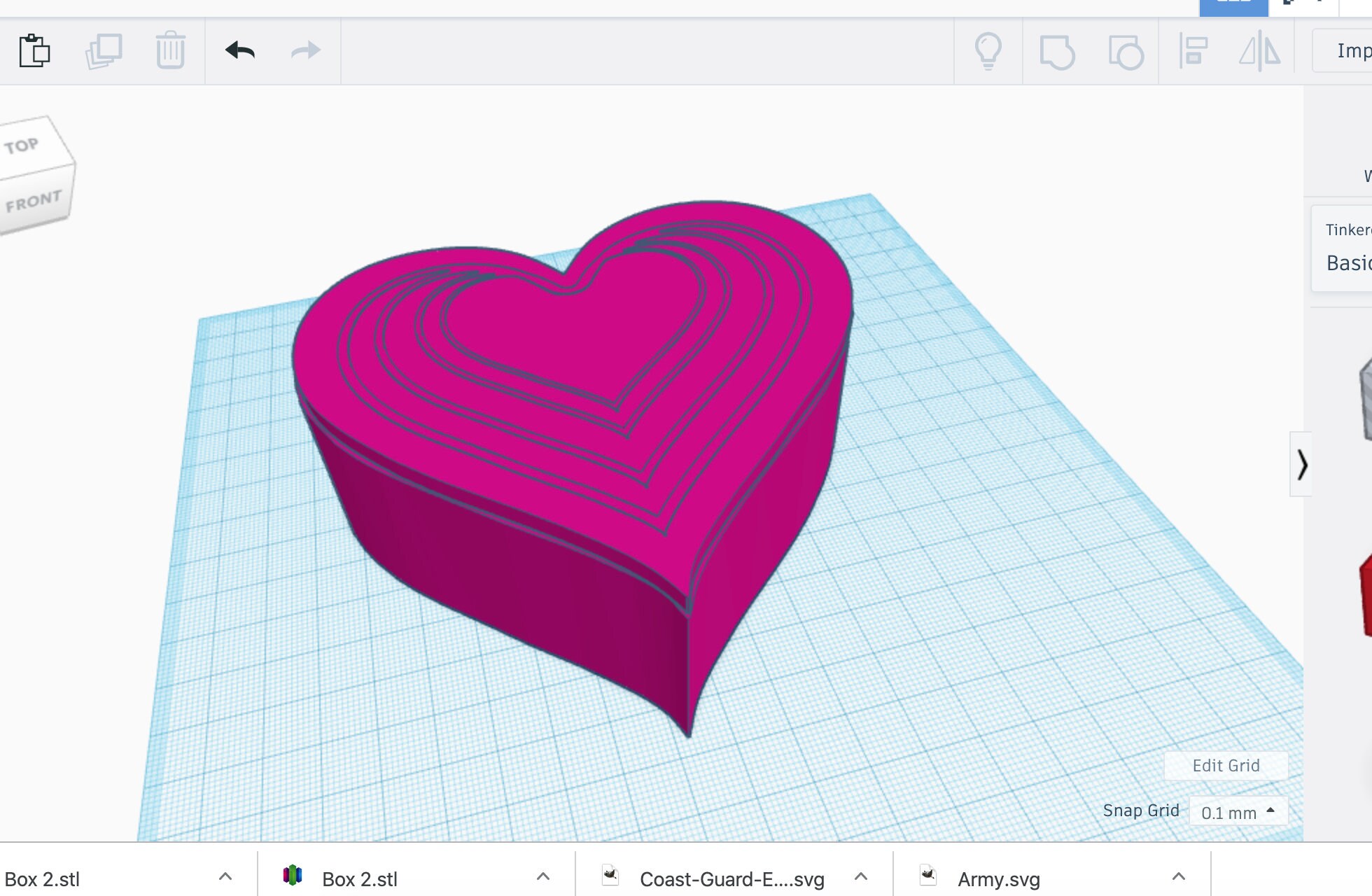
Task: Click the Edit Grid button
Action: (x=1225, y=765)
